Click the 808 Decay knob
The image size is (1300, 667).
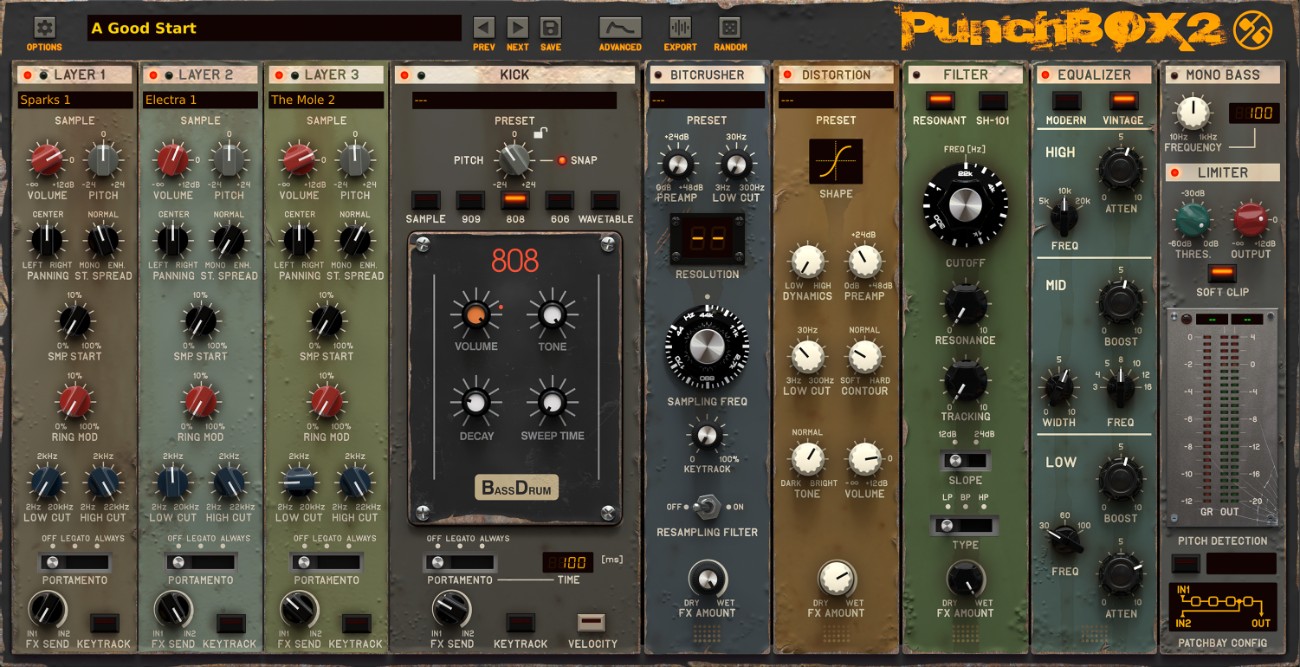pyautogui.click(x=476, y=403)
